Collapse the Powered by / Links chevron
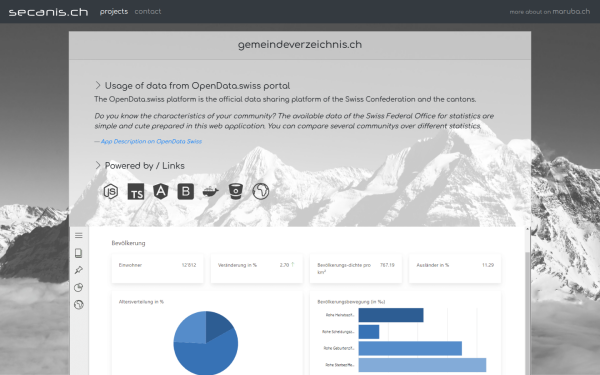The height and width of the screenshot is (375, 600). coord(98,165)
